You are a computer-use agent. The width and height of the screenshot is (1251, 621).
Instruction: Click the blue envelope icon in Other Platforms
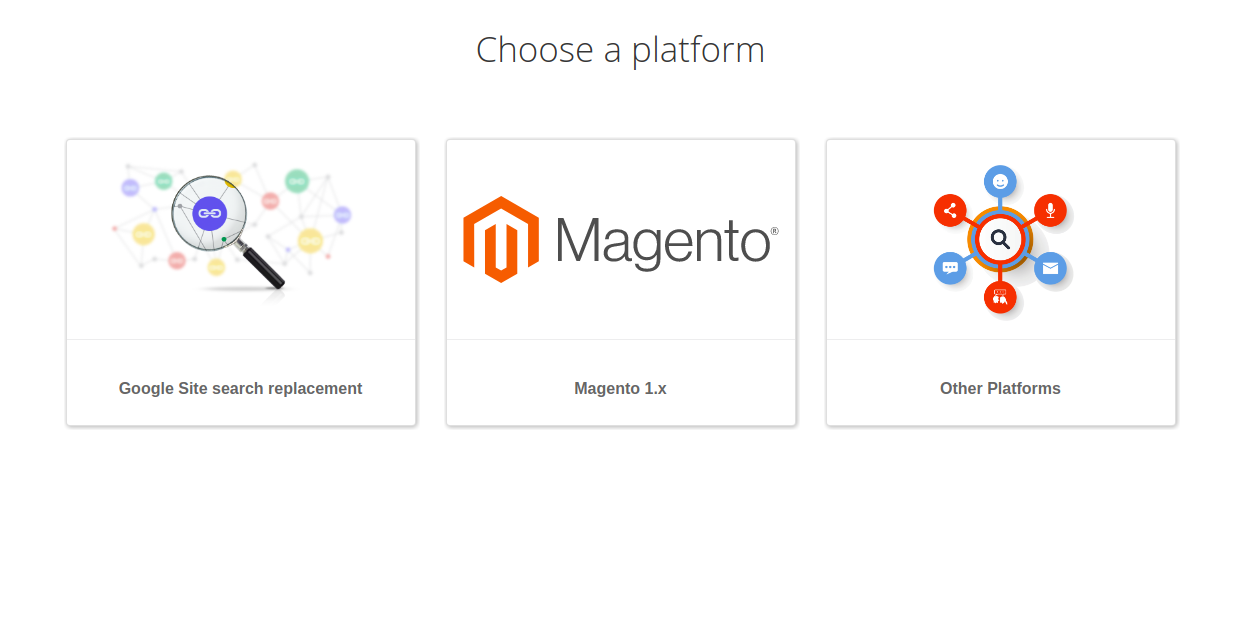tap(1051, 267)
